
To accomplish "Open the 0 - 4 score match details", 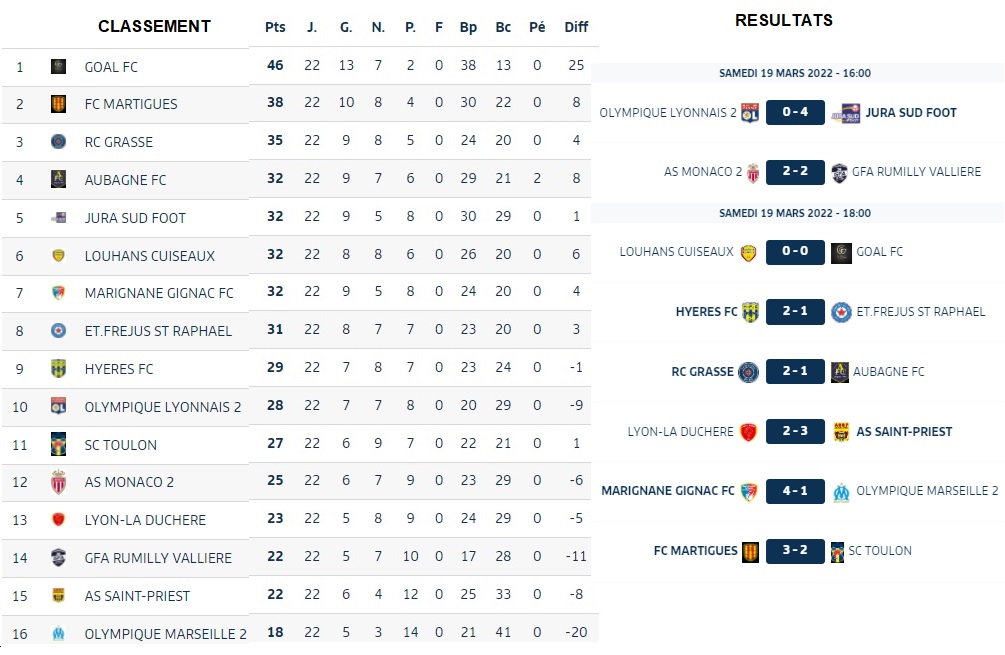I will [795, 113].
